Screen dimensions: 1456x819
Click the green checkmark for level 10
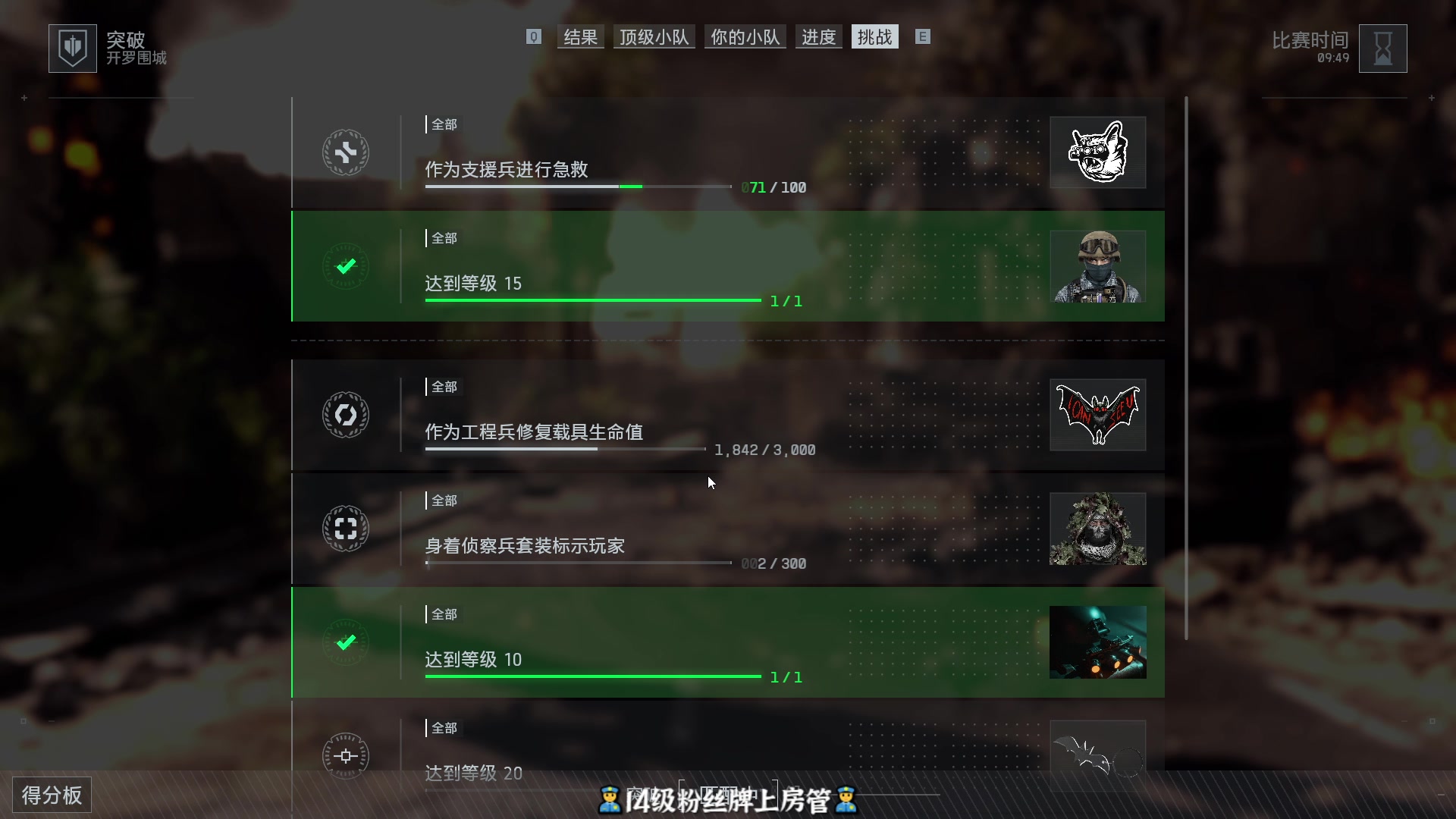click(x=346, y=642)
